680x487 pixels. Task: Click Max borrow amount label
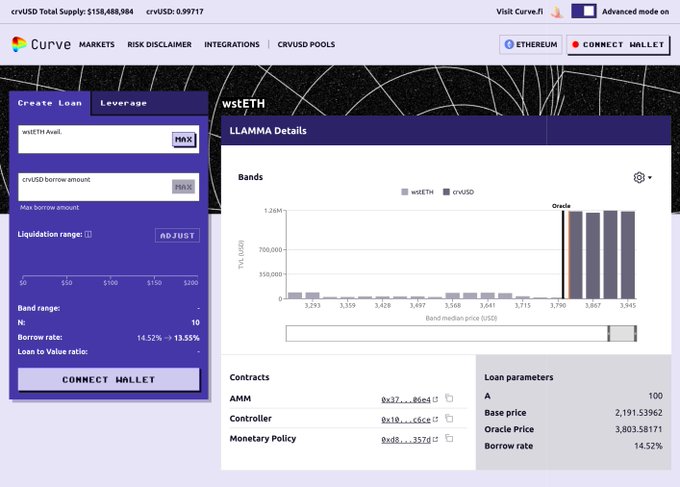(49, 208)
